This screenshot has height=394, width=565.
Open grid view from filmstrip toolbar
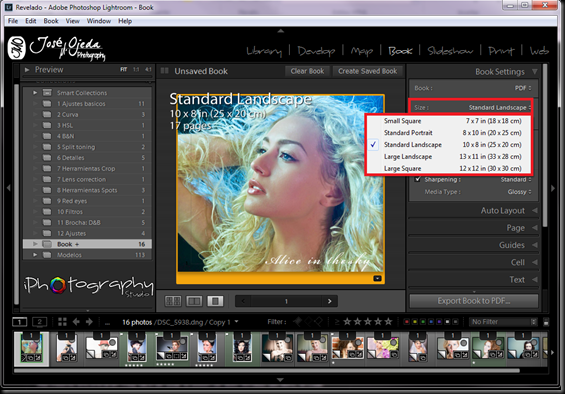tap(62, 322)
